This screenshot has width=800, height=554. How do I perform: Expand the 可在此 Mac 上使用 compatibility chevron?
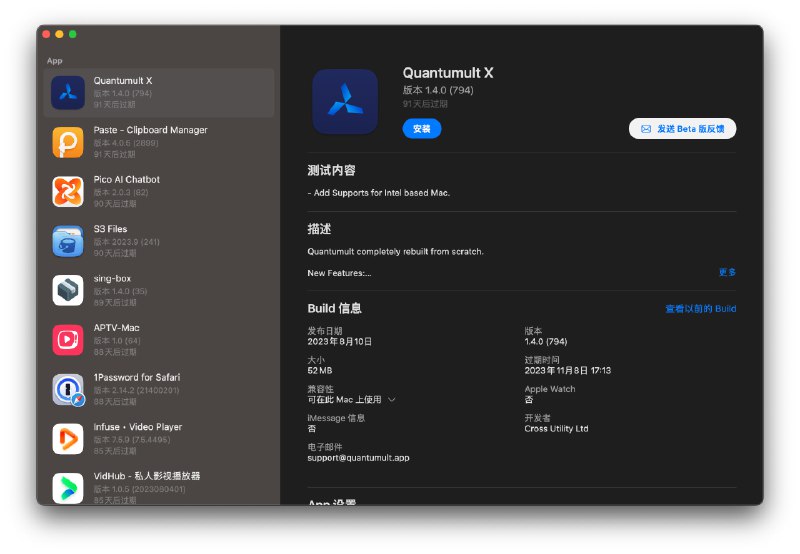click(x=391, y=399)
